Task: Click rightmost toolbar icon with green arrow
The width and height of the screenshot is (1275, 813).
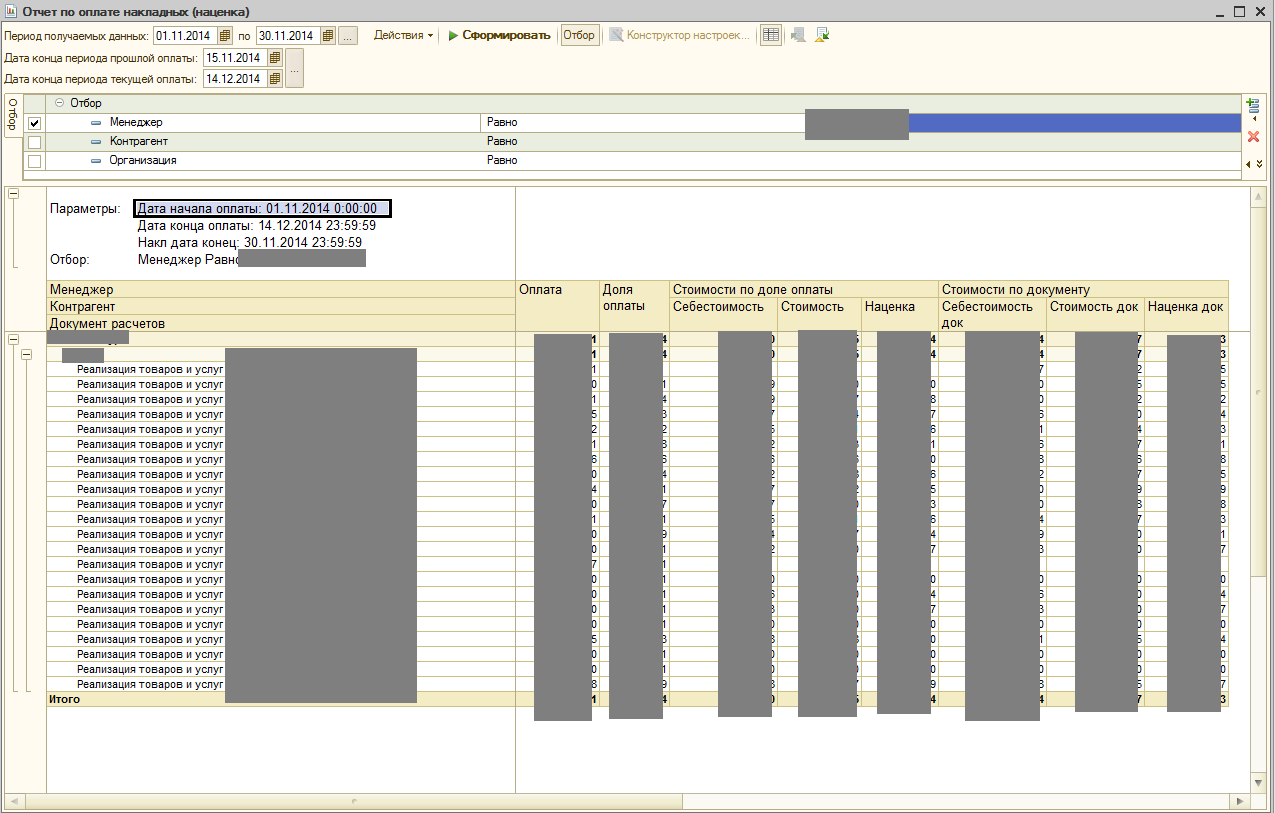Action: (x=822, y=35)
